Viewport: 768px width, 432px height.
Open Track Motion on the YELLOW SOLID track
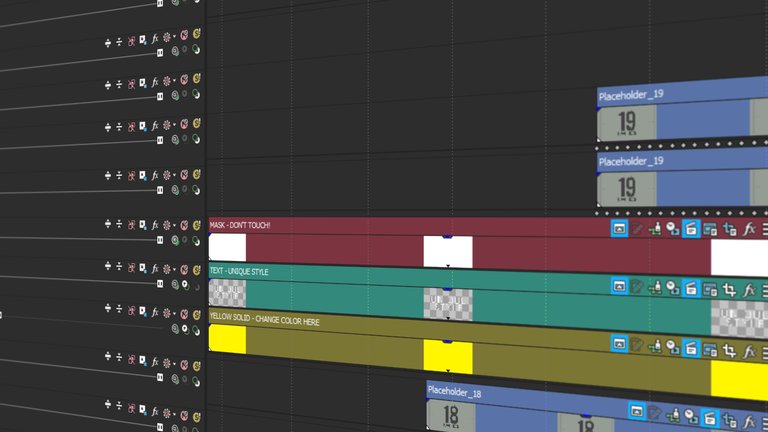pyautogui.click(x=143, y=311)
